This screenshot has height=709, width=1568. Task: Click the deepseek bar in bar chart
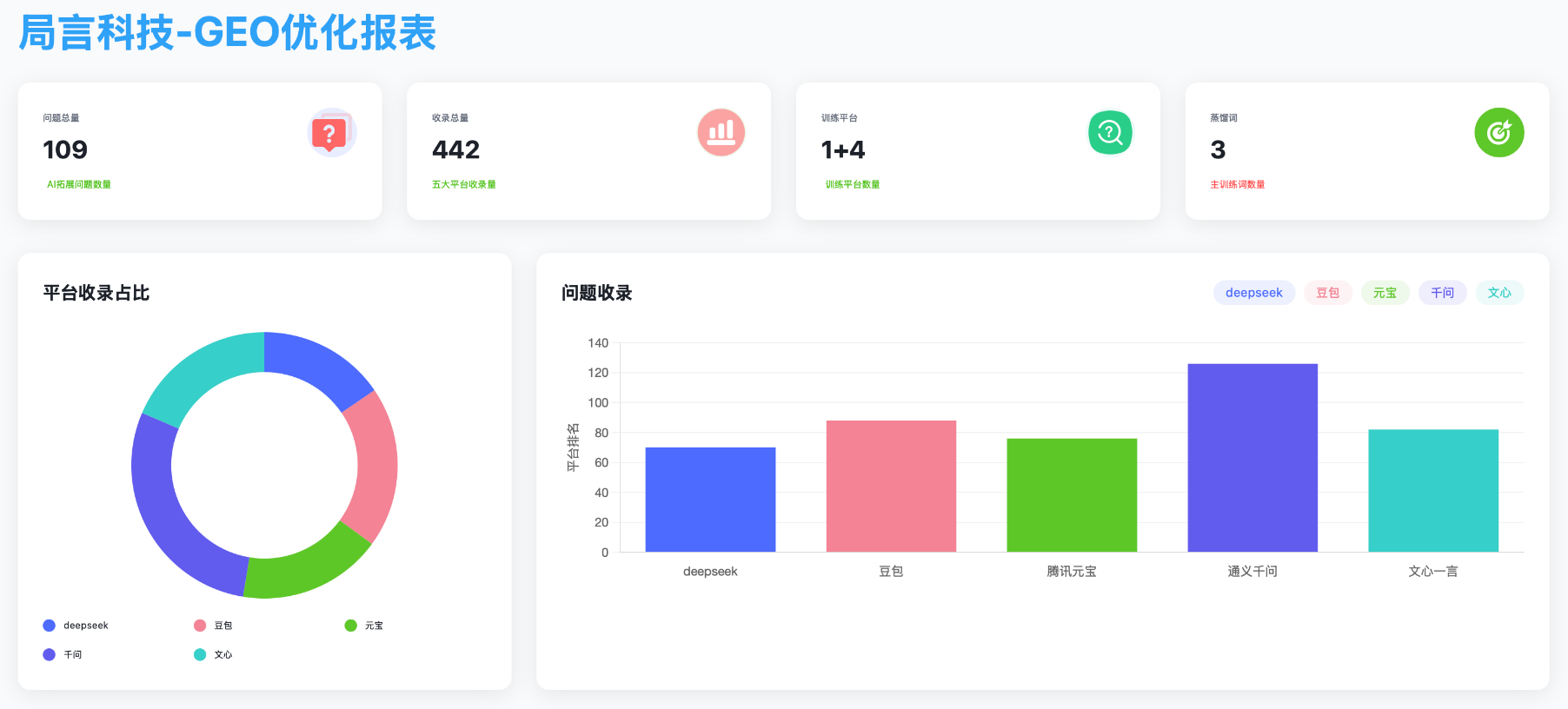point(710,500)
